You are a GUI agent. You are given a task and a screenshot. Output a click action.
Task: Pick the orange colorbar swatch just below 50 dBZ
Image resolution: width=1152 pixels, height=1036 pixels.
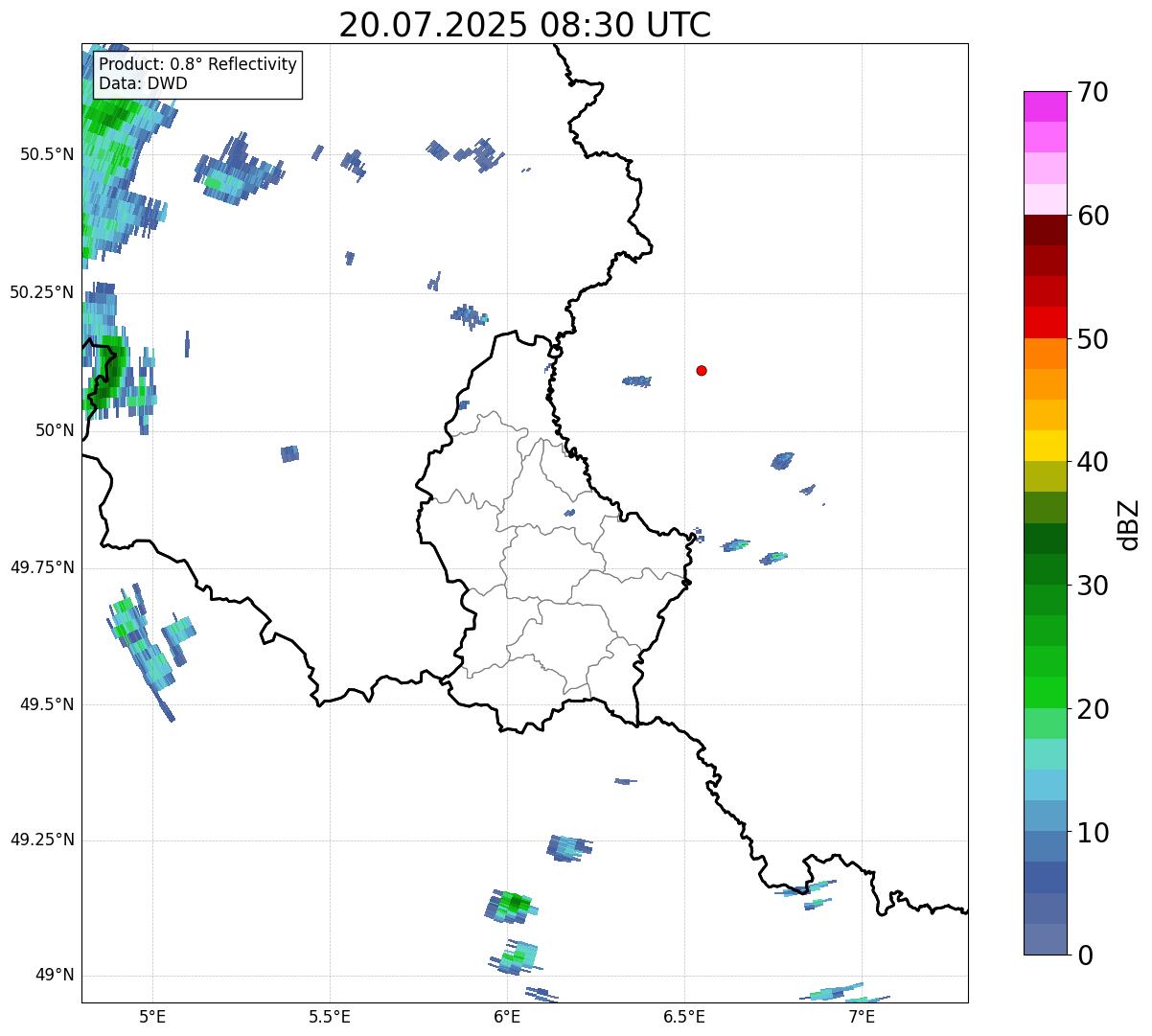click(1046, 354)
